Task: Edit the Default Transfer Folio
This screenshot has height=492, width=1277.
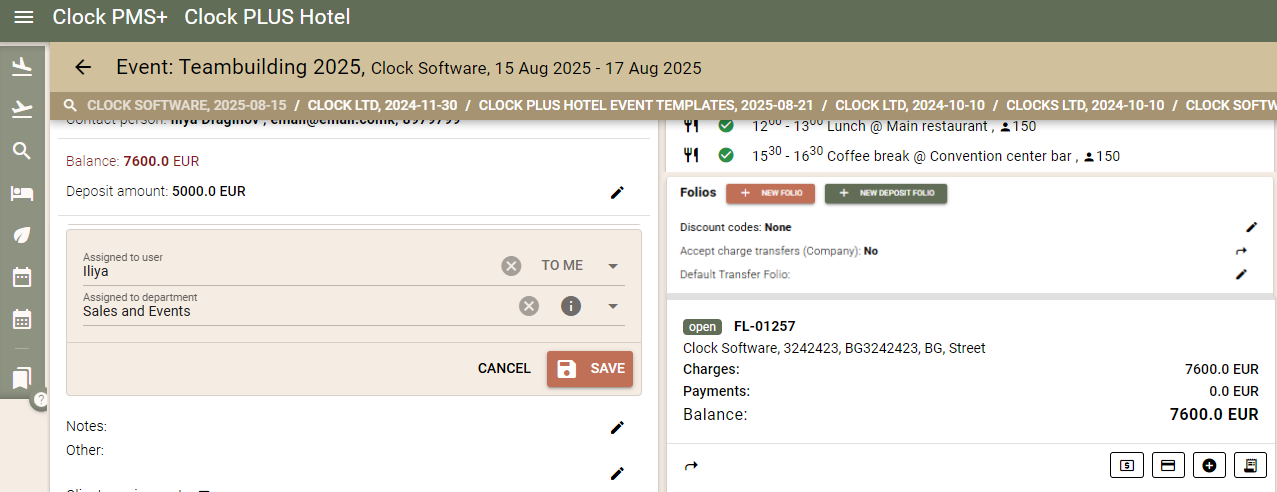Action: tap(1241, 274)
